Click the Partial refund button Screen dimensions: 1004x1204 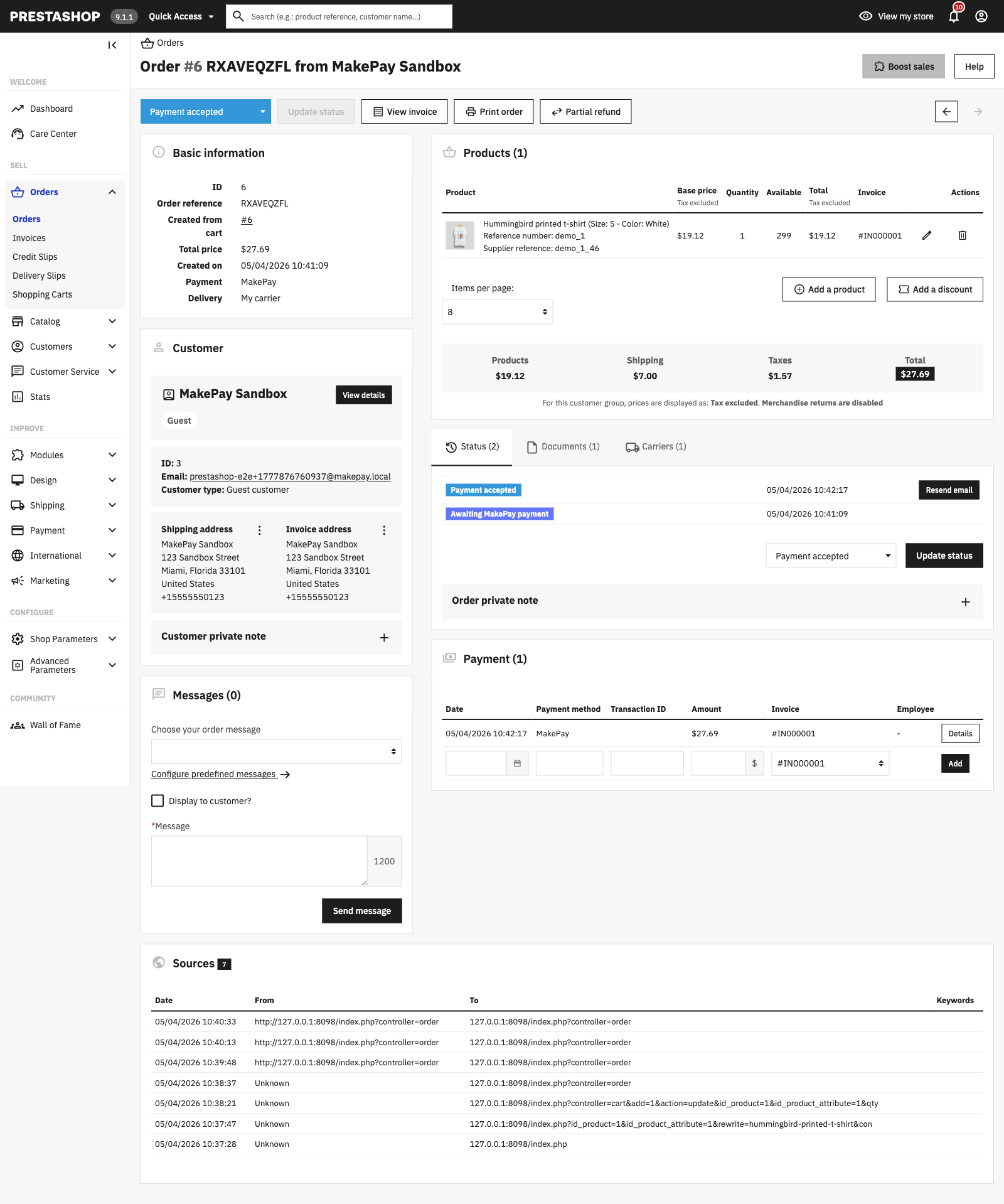[x=585, y=112]
